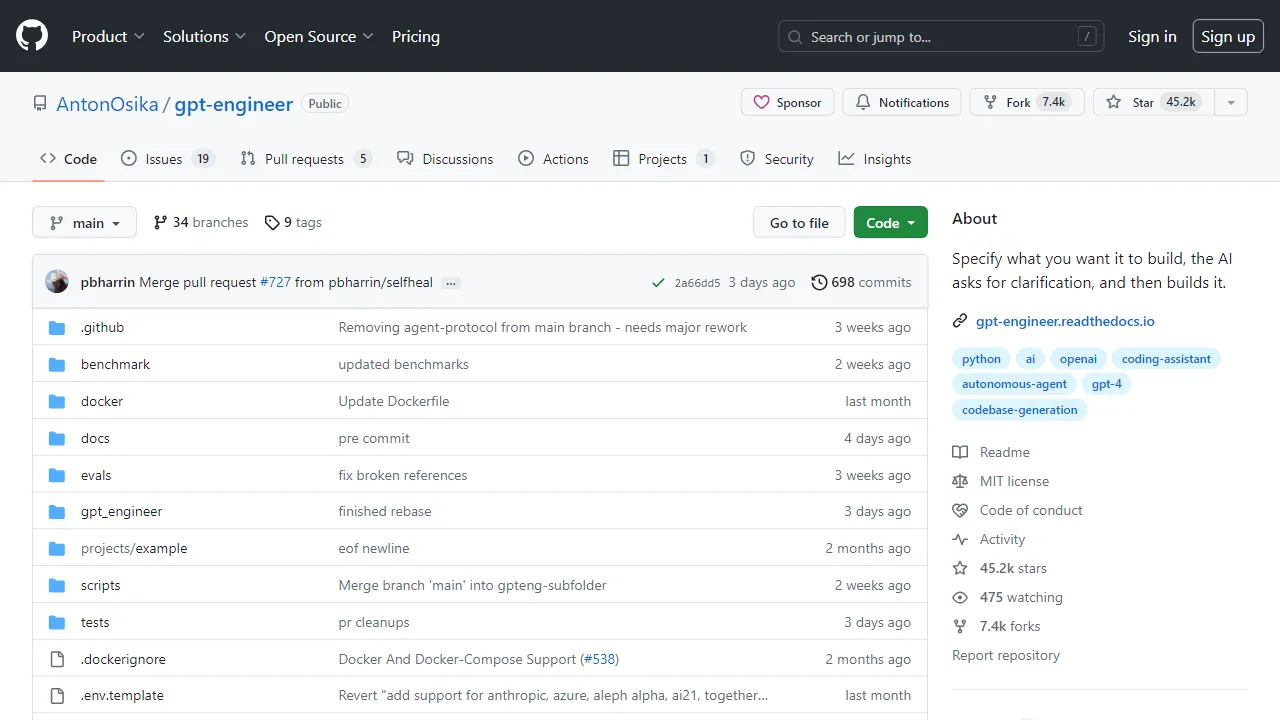
Task: Select the coding-assistant topic tag
Action: [x=1166, y=359]
